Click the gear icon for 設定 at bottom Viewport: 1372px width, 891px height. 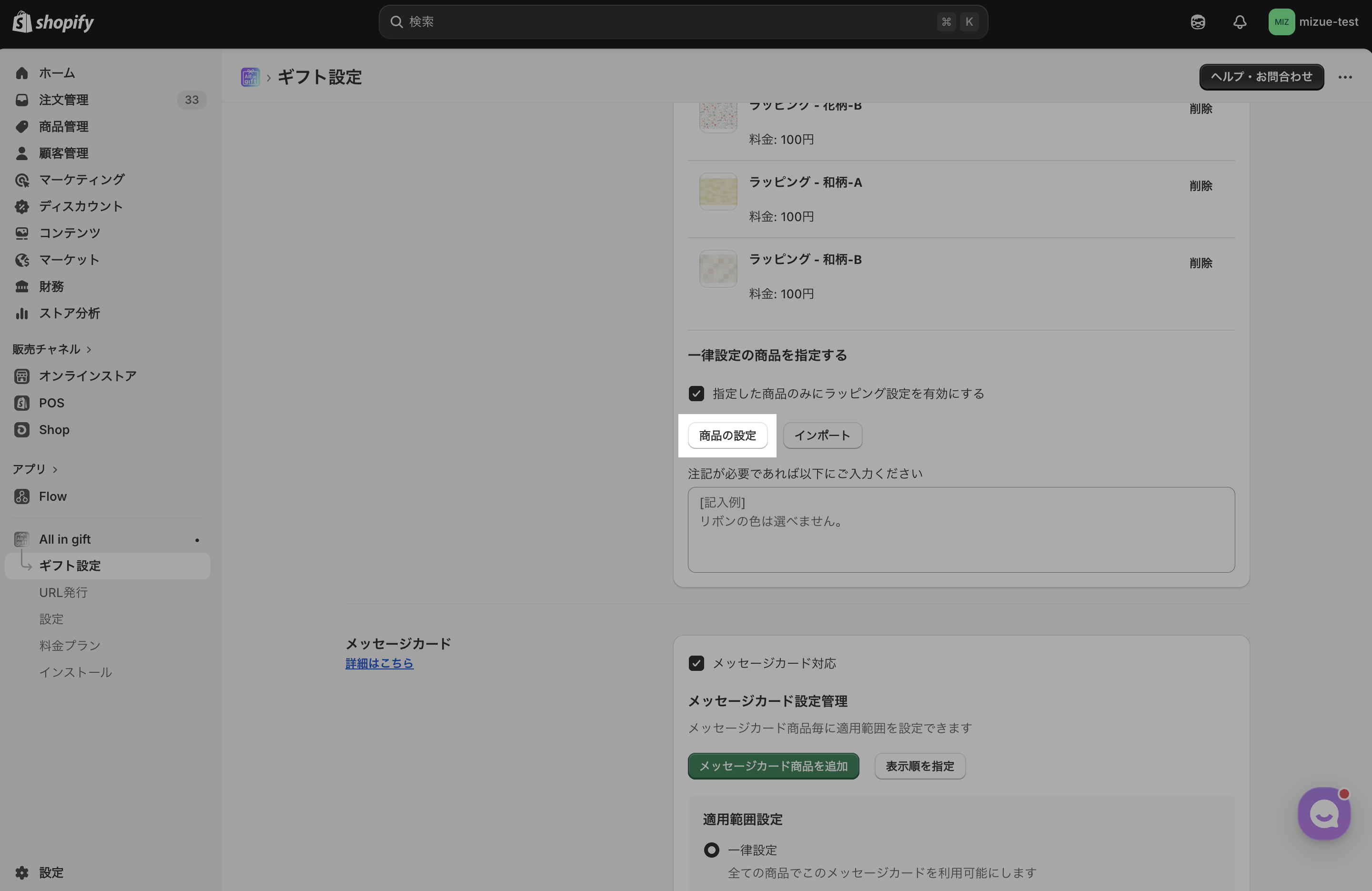[22, 872]
